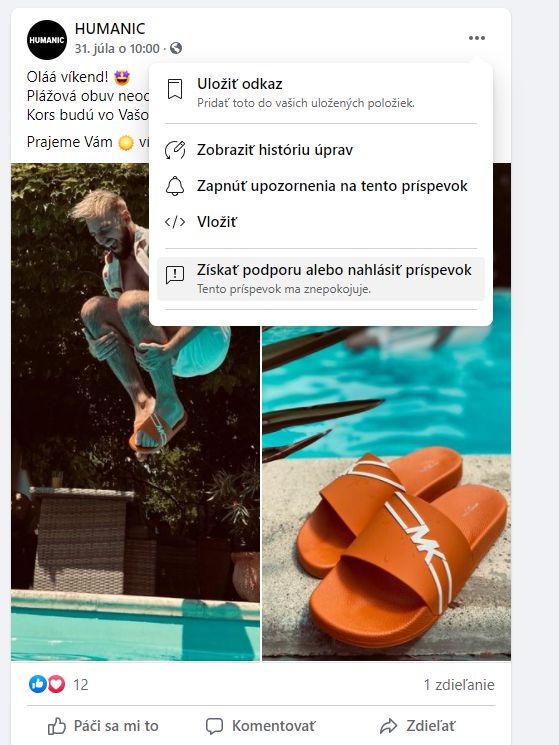The image size is (559, 745).
Task: Click the Komentovať button
Action: (x=260, y=726)
